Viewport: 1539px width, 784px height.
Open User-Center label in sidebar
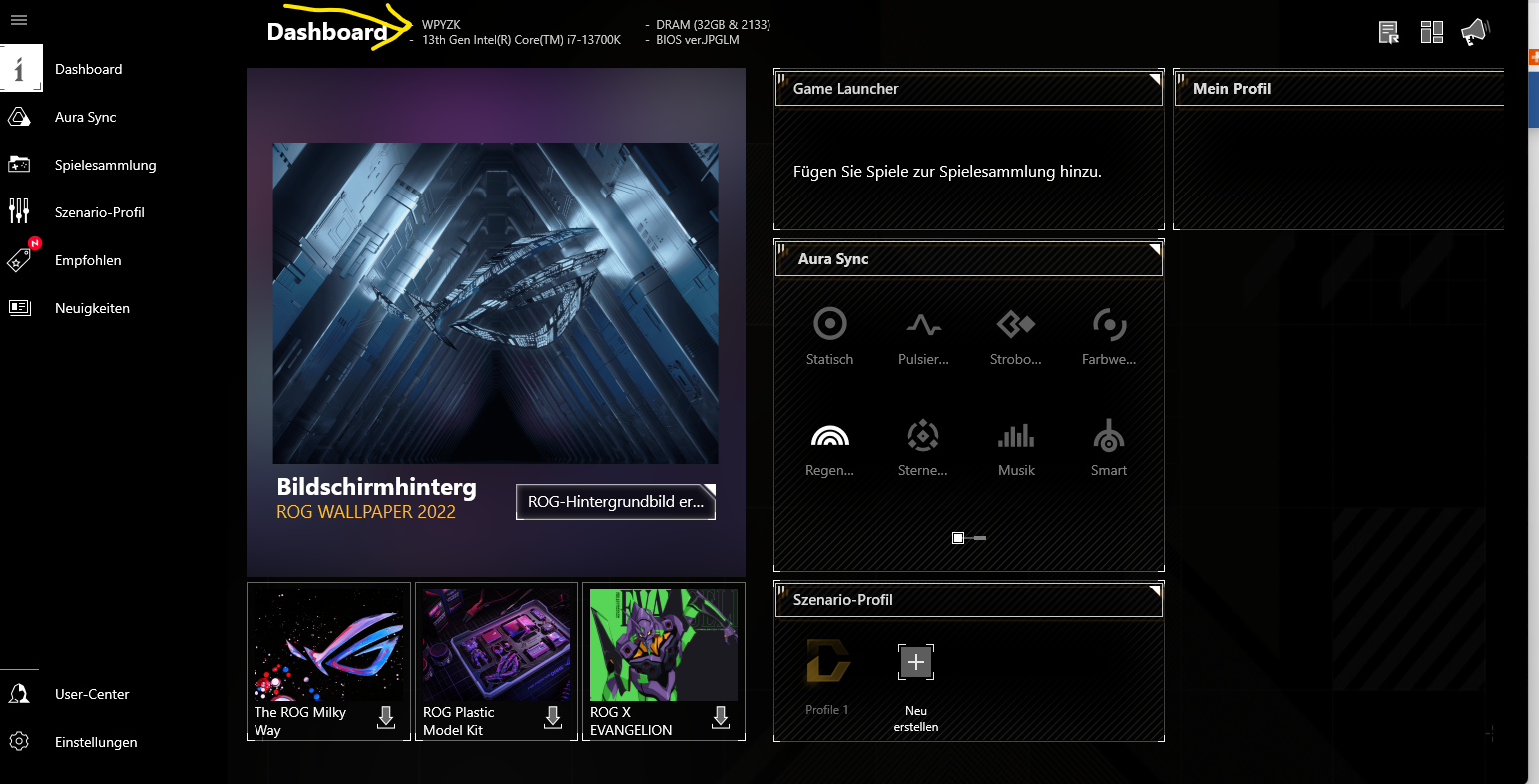coord(92,694)
